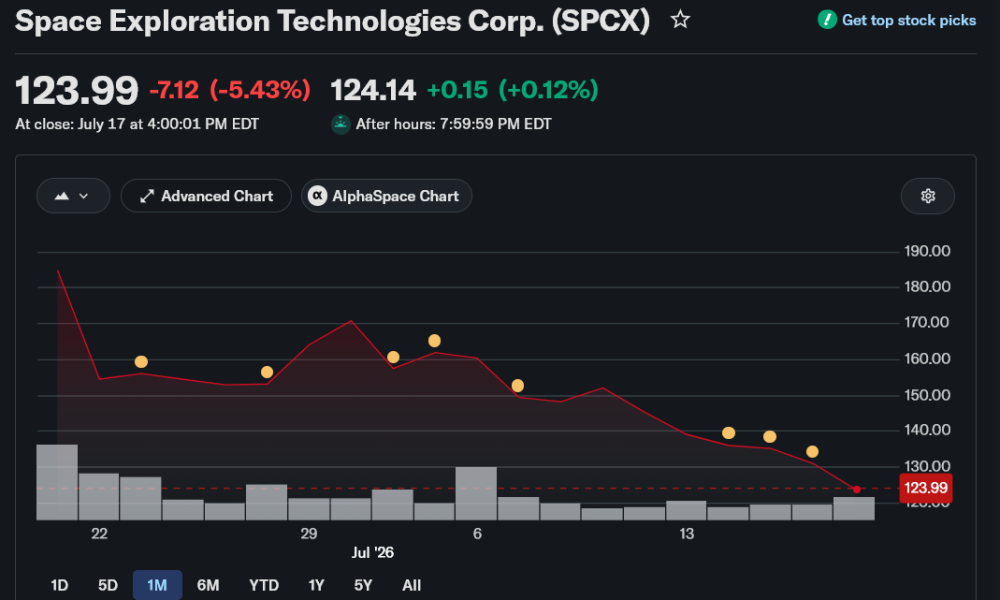
Task: Click the -7.12 (-5.43%) change value
Action: click(x=230, y=90)
